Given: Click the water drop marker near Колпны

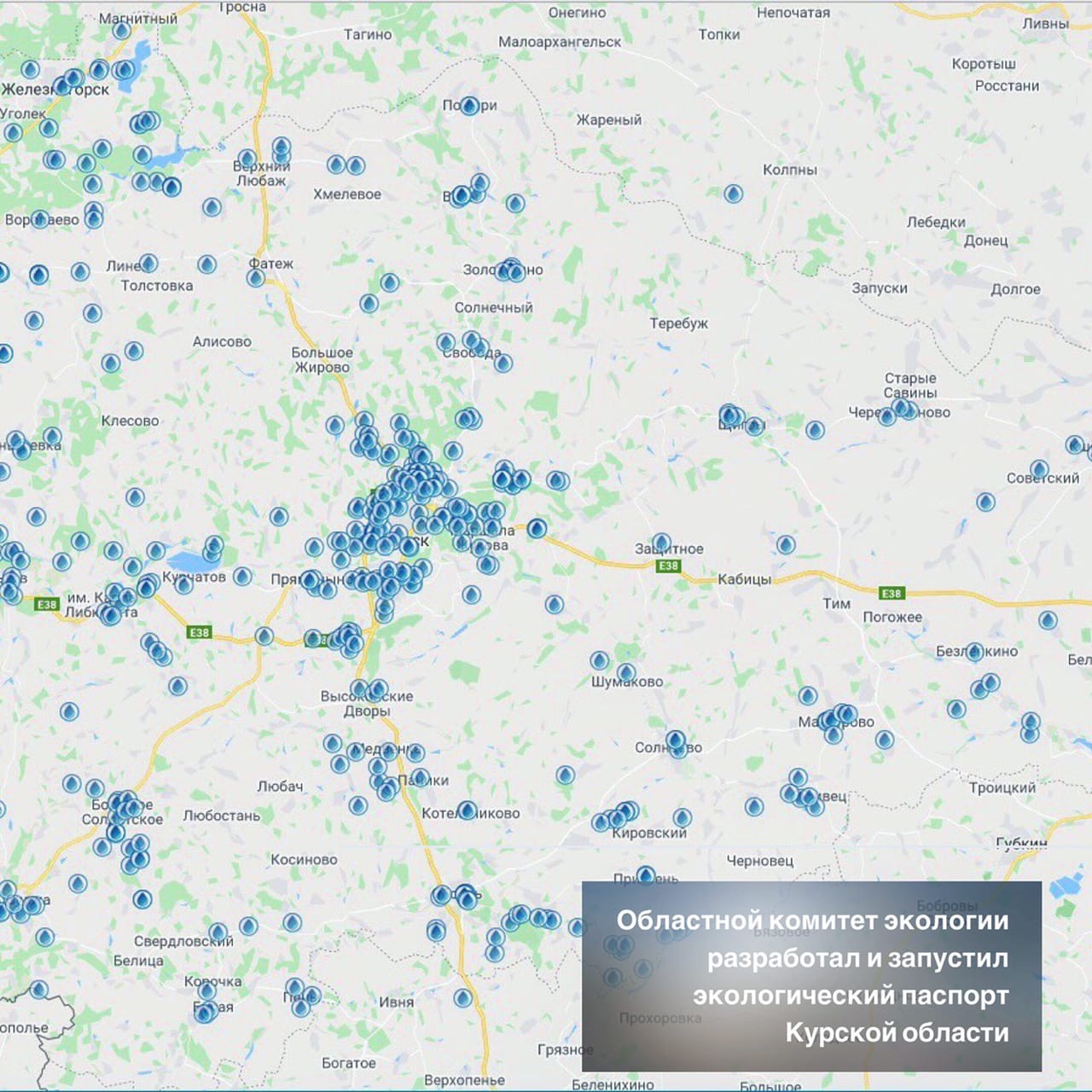Looking at the screenshot, I should click(x=734, y=195).
